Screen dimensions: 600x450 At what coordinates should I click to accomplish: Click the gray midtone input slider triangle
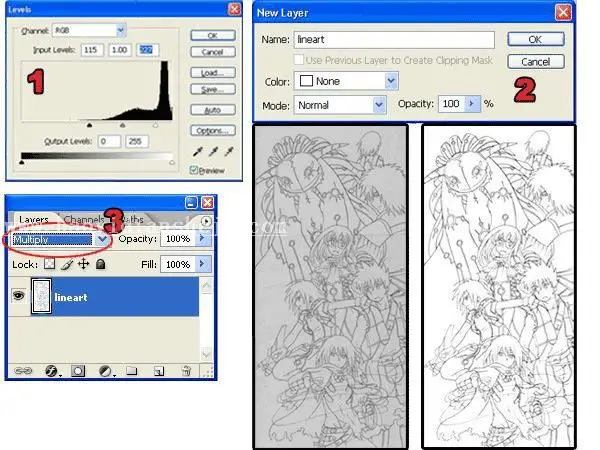coord(122,125)
